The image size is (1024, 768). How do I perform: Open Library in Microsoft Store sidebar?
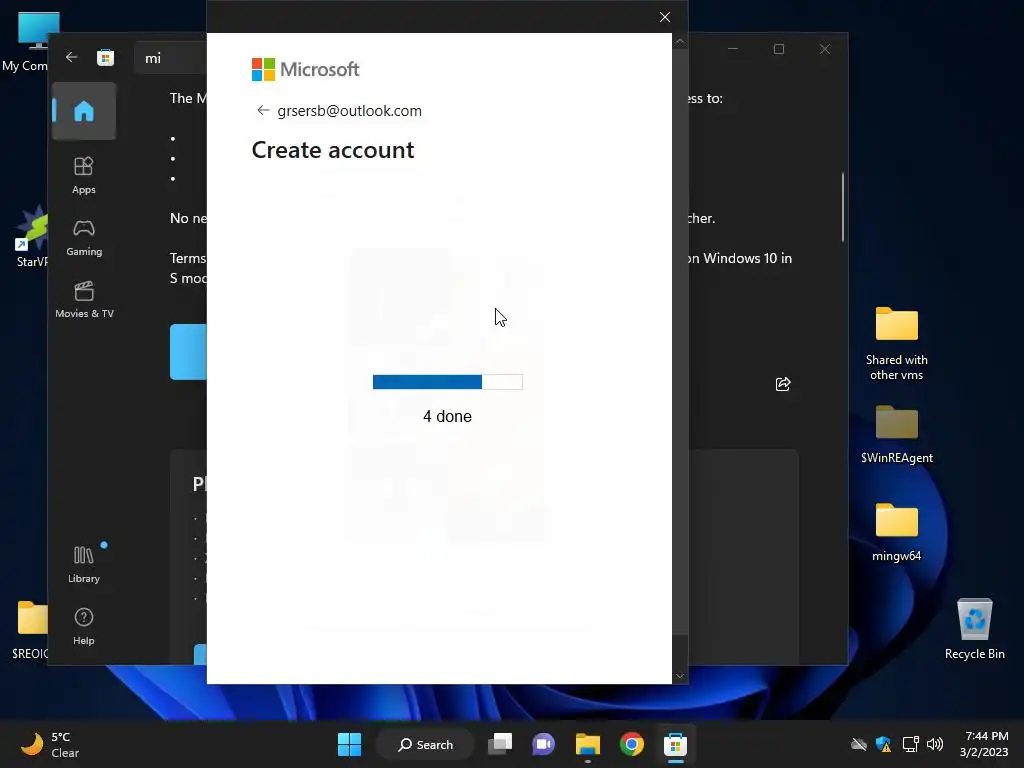point(84,564)
